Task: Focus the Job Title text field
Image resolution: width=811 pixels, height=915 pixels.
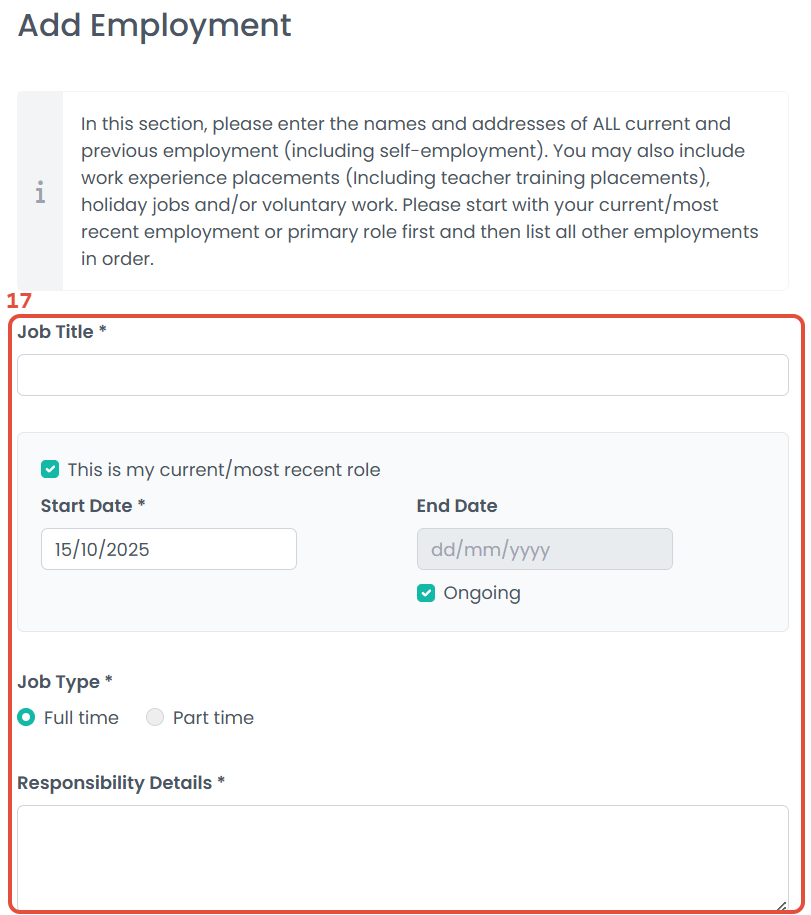Action: click(402, 375)
